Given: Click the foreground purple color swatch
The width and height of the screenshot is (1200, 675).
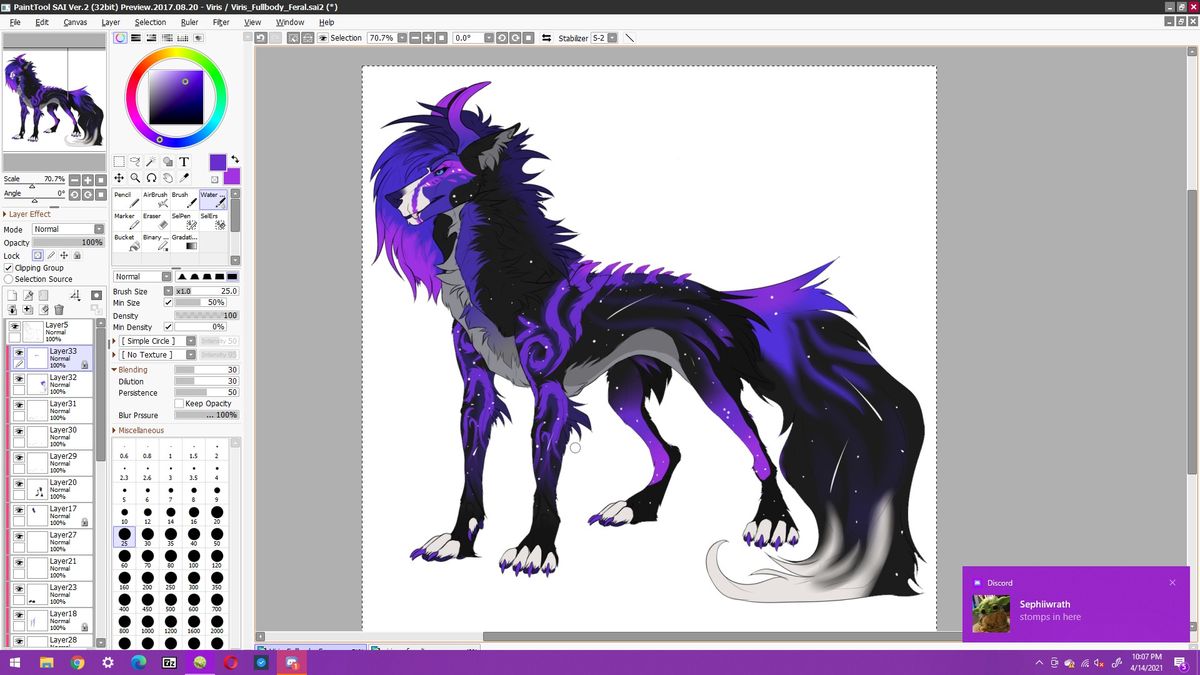Looking at the screenshot, I should point(217,162).
